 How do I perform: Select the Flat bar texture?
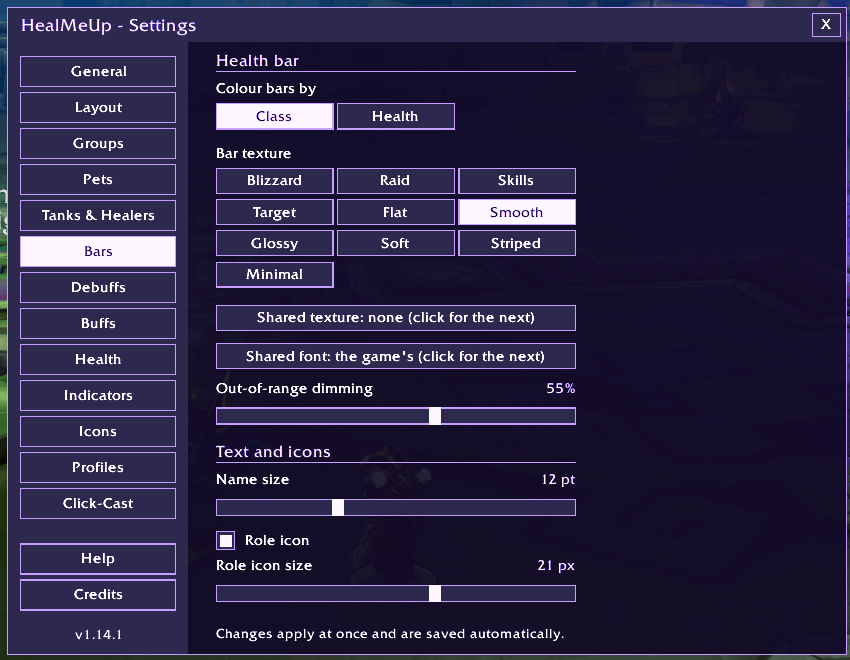coord(396,212)
